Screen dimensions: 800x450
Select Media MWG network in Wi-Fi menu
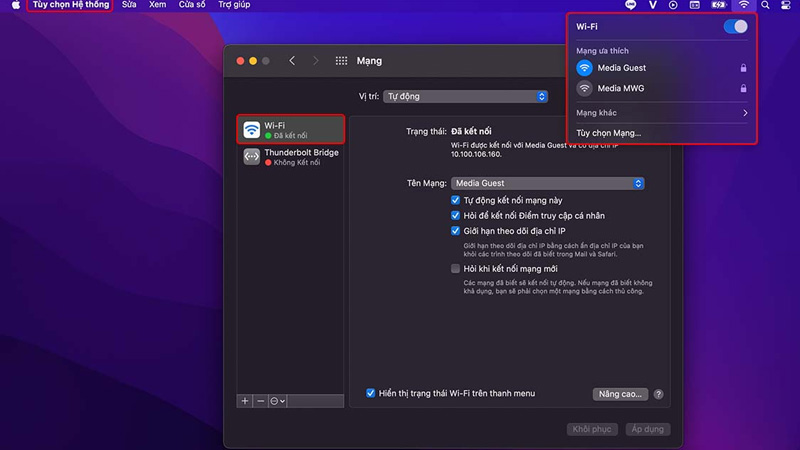click(x=661, y=88)
